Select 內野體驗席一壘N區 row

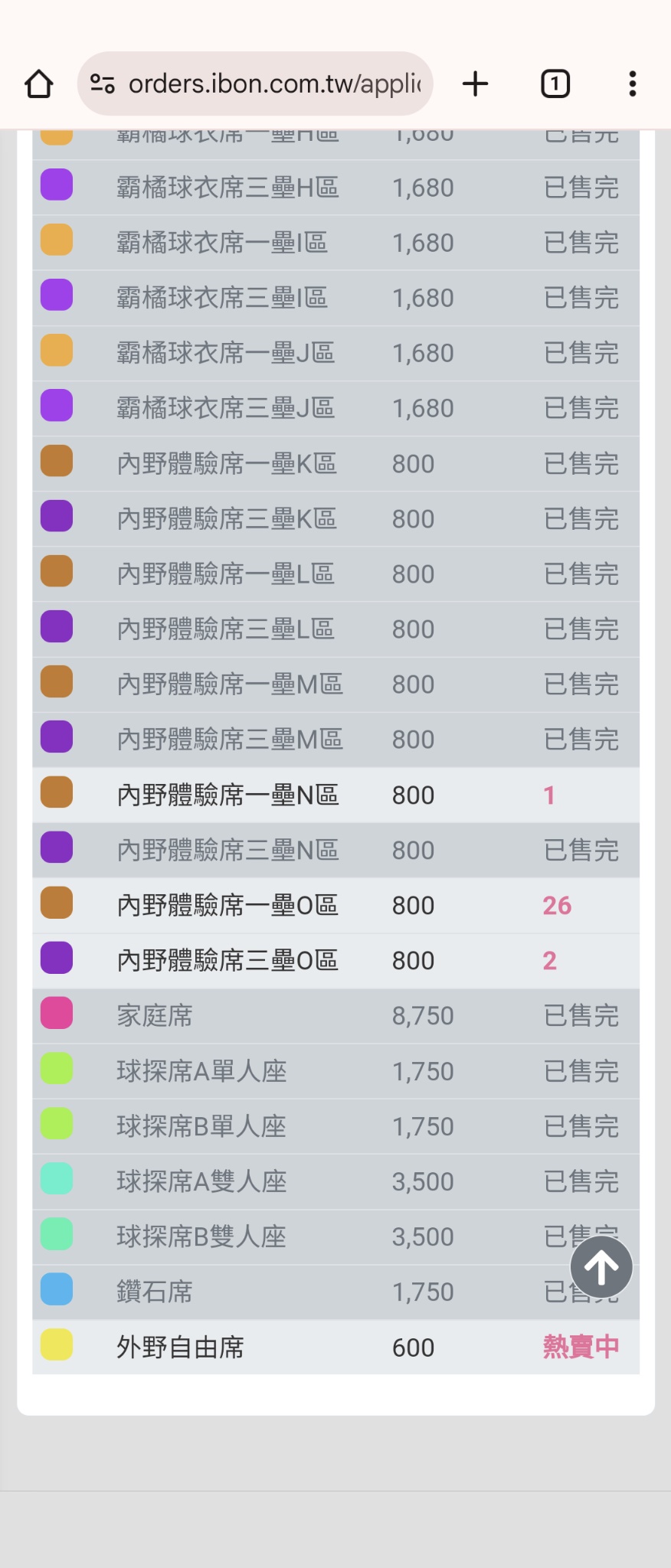click(x=335, y=795)
